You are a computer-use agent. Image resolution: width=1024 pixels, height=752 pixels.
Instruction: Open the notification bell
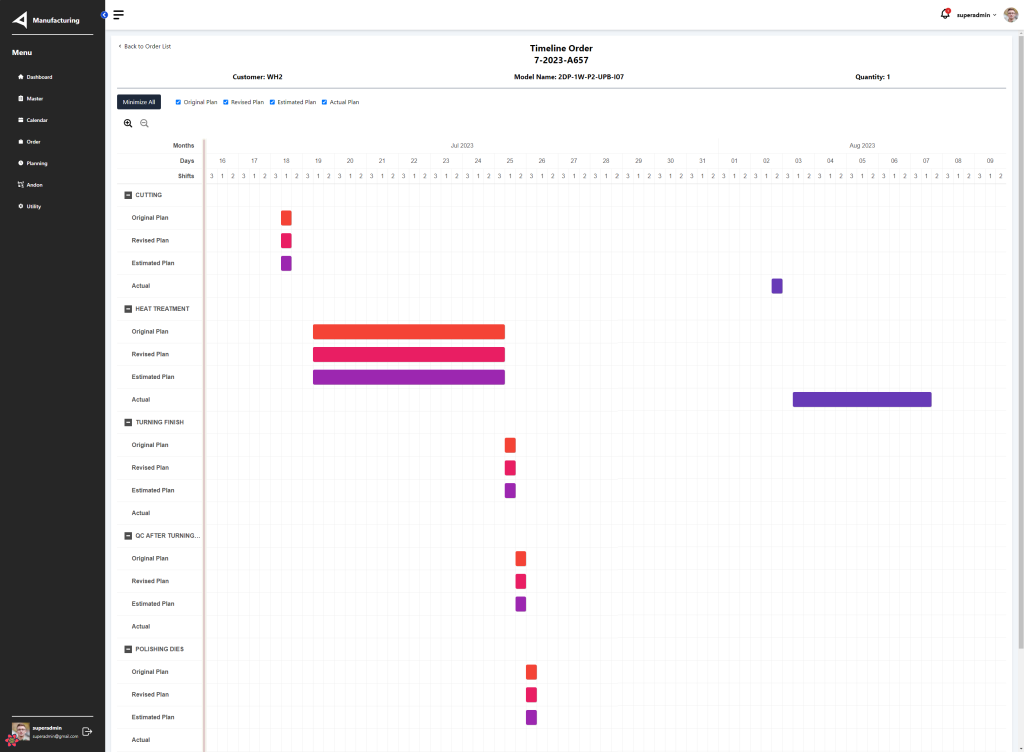945,14
